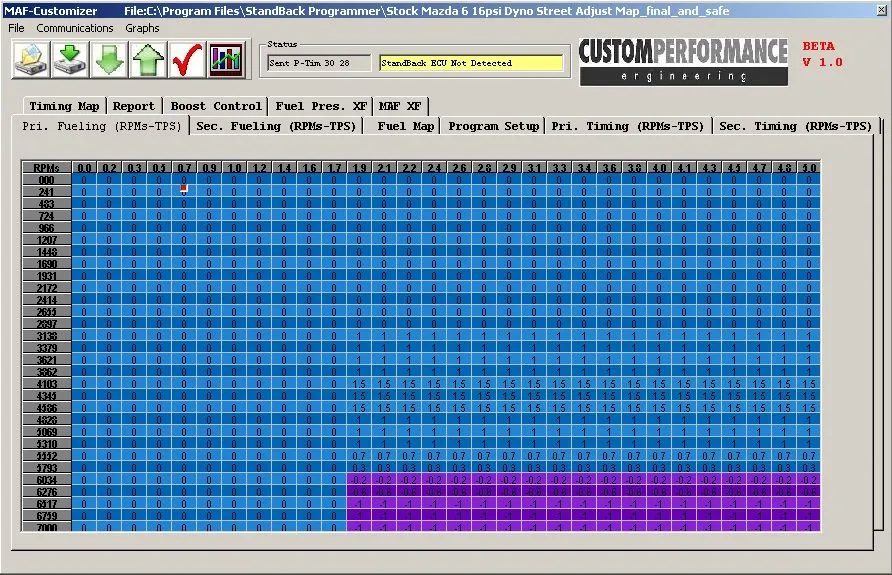
Task: Click the save-to-drive icon with green arrow
Action: click(70, 61)
